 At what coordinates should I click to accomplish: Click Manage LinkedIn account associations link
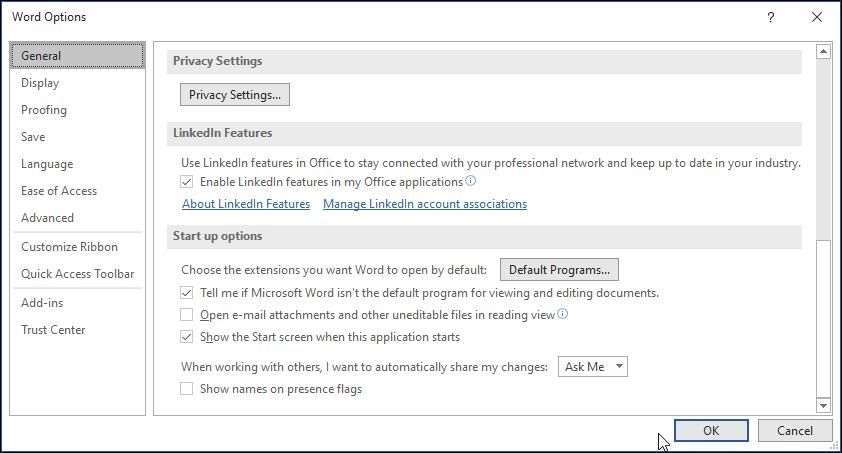[x=425, y=204]
